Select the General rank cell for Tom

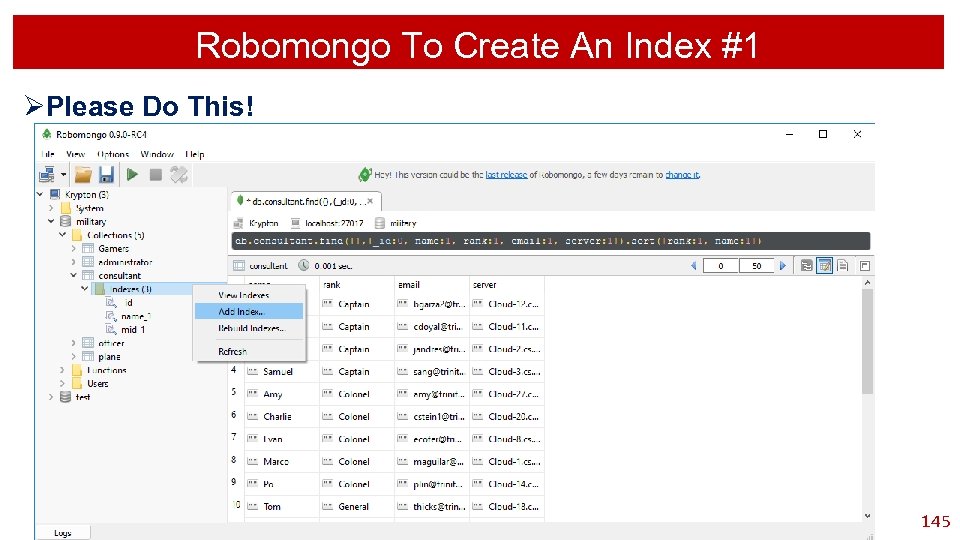click(357, 506)
